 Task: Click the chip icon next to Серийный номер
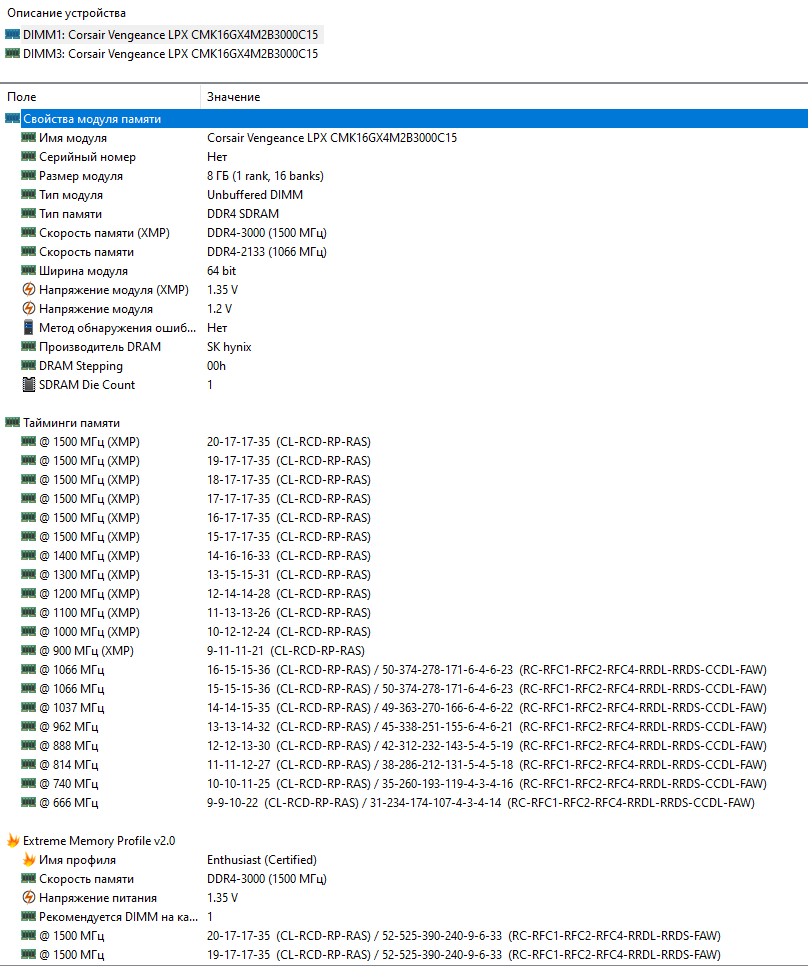click(x=28, y=156)
